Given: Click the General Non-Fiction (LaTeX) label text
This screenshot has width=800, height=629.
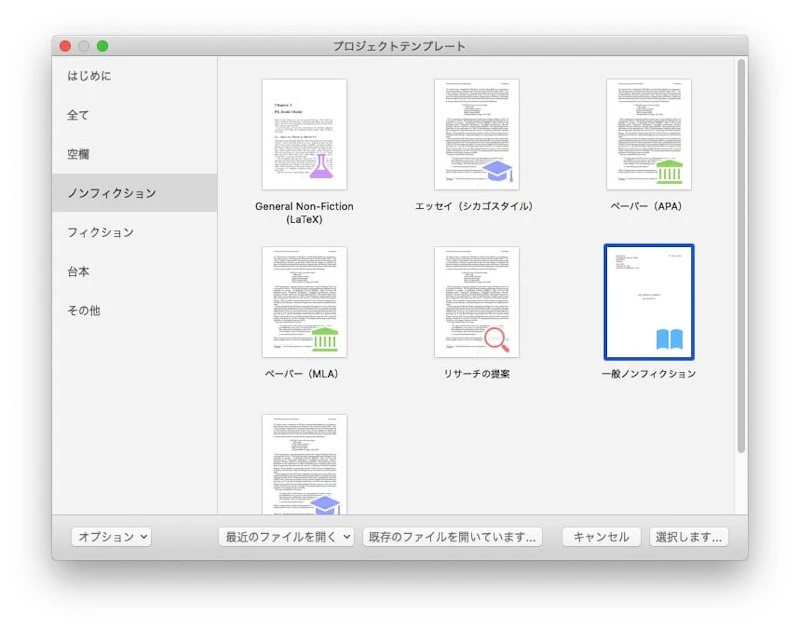Looking at the screenshot, I should coord(304,213).
